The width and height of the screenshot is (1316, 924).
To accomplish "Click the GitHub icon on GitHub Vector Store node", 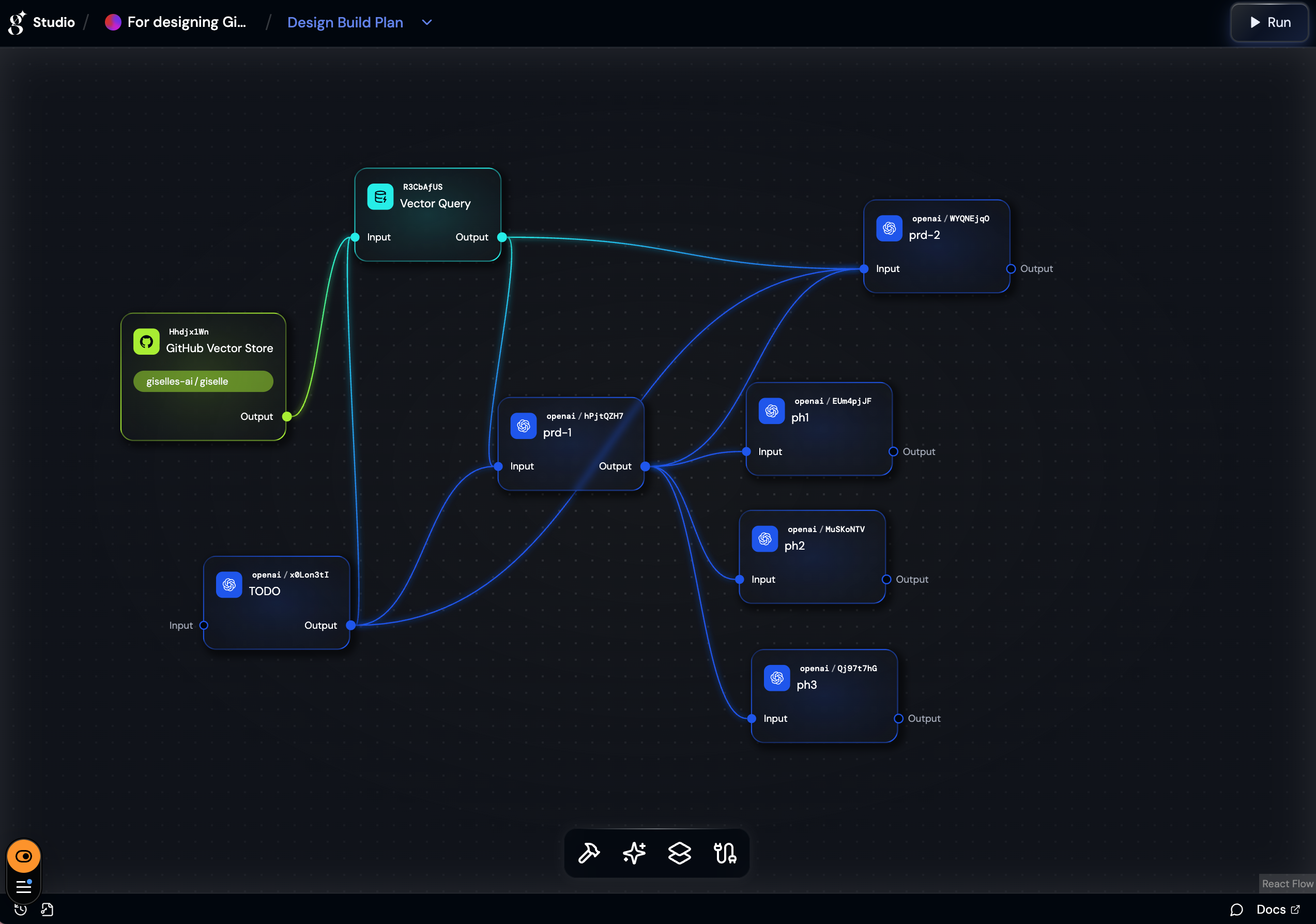I will [x=147, y=341].
